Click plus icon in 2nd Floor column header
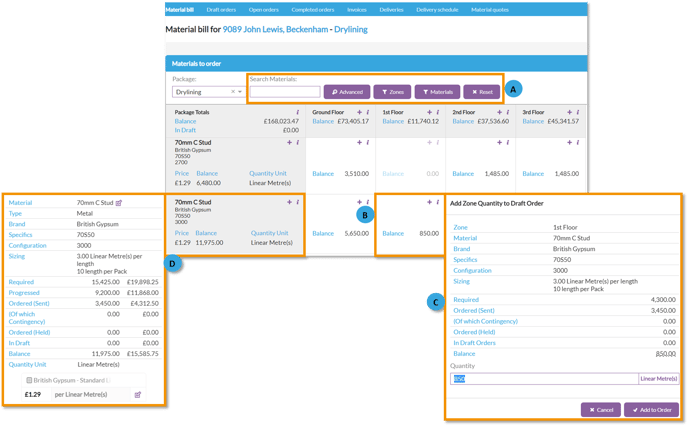Screen dimensions: 688x426 pos(498,112)
